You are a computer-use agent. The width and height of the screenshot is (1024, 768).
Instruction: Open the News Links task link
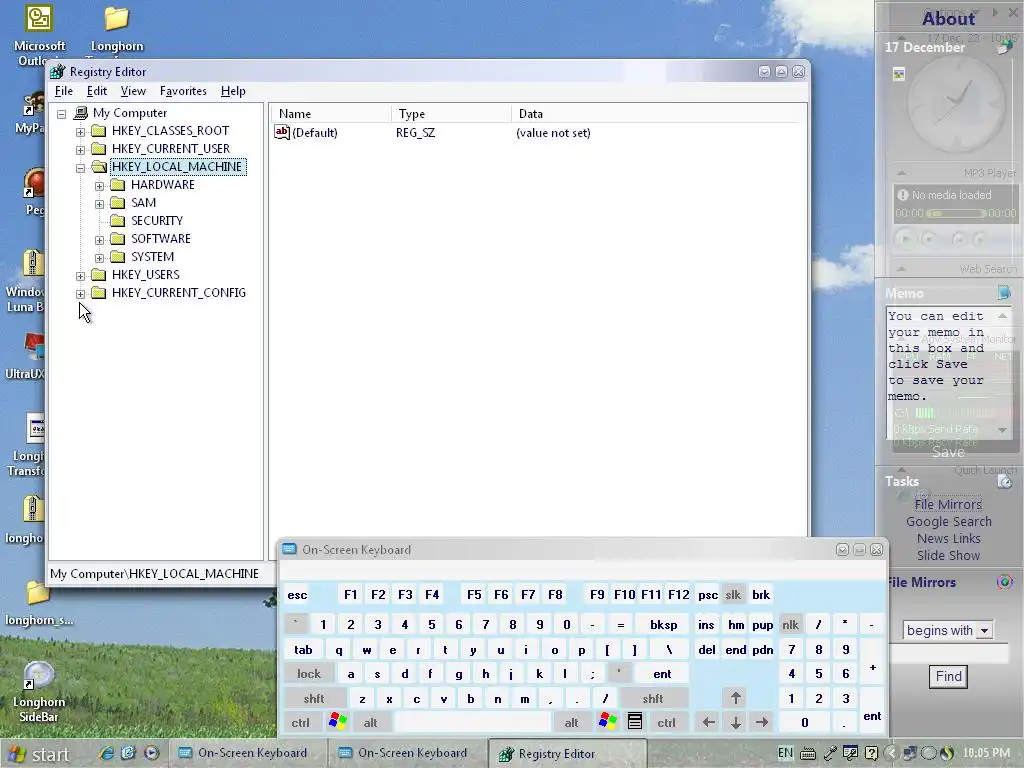click(948, 538)
